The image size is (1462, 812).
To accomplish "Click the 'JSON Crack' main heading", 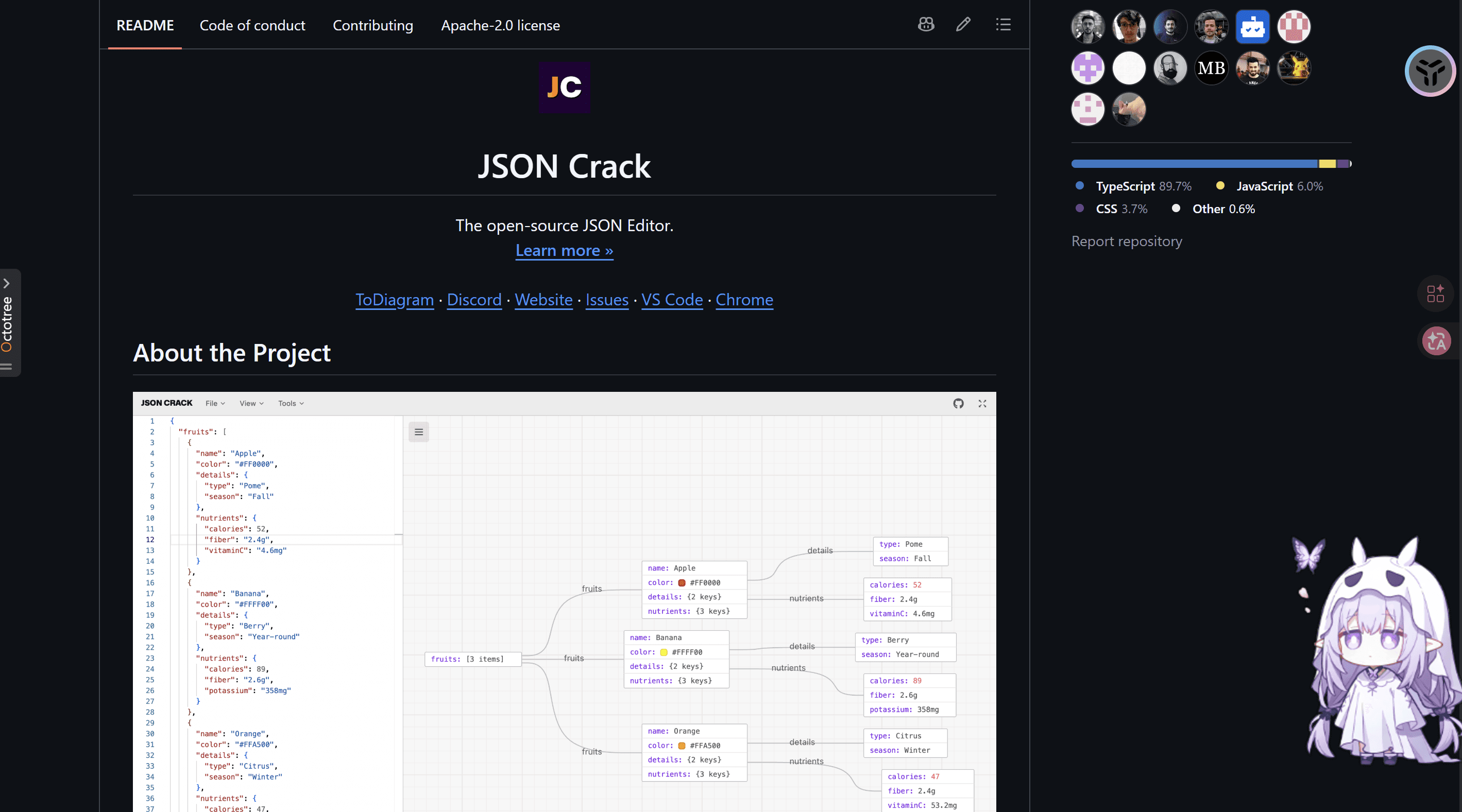I will 564,166.
